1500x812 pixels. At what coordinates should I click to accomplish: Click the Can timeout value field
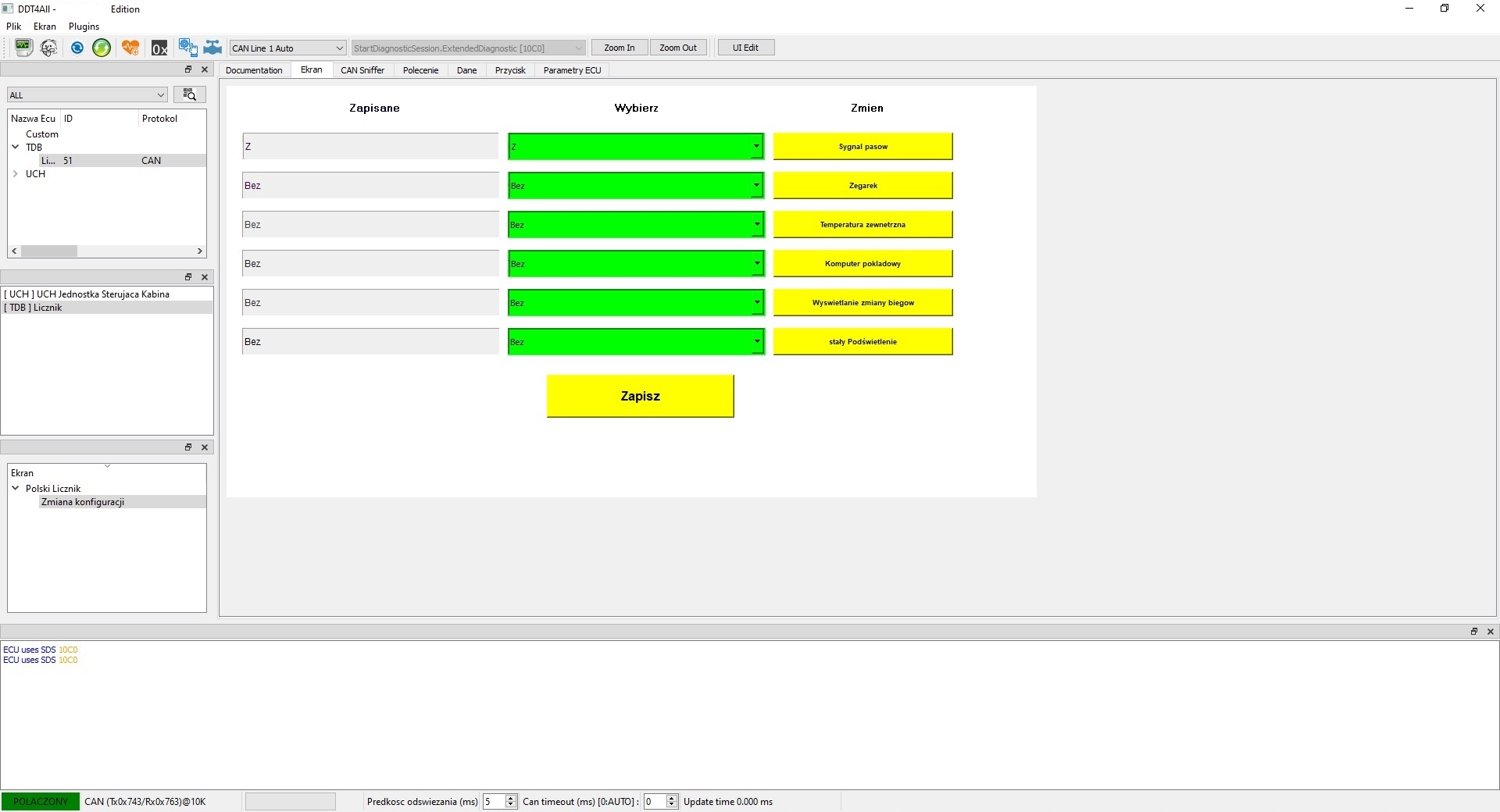point(655,802)
